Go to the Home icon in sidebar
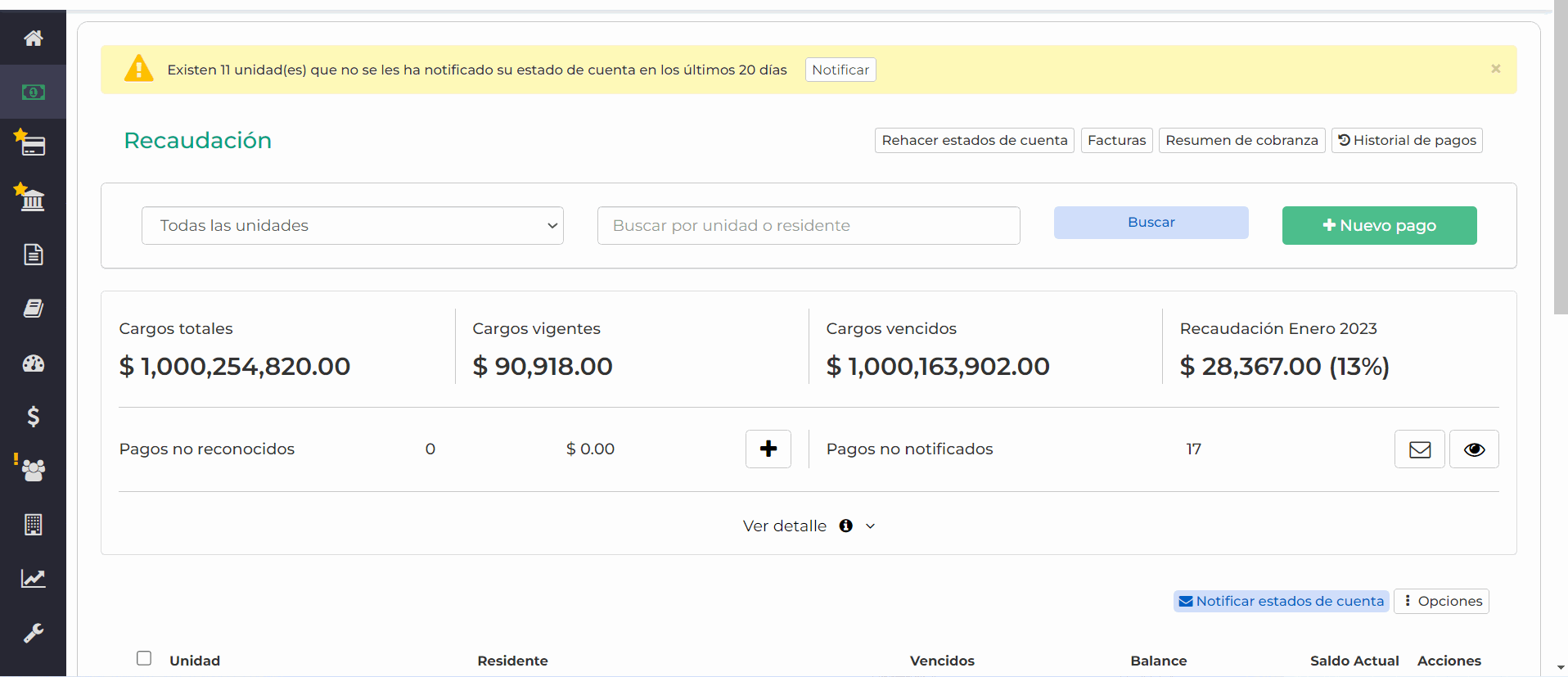 (x=33, y=38)
